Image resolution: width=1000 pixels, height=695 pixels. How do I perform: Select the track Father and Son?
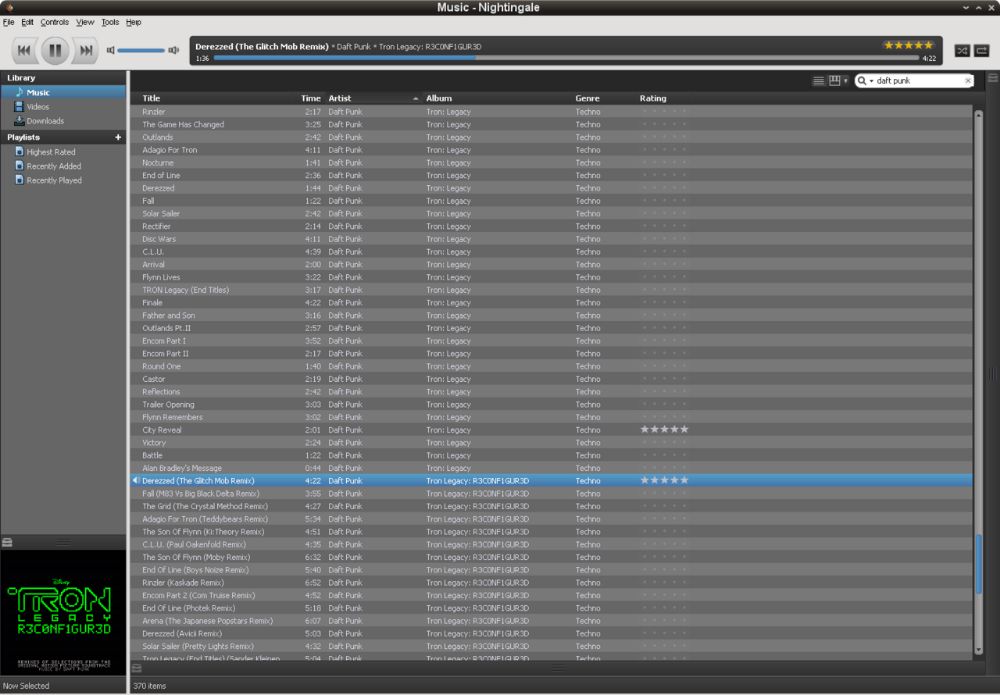pos(552,316)
